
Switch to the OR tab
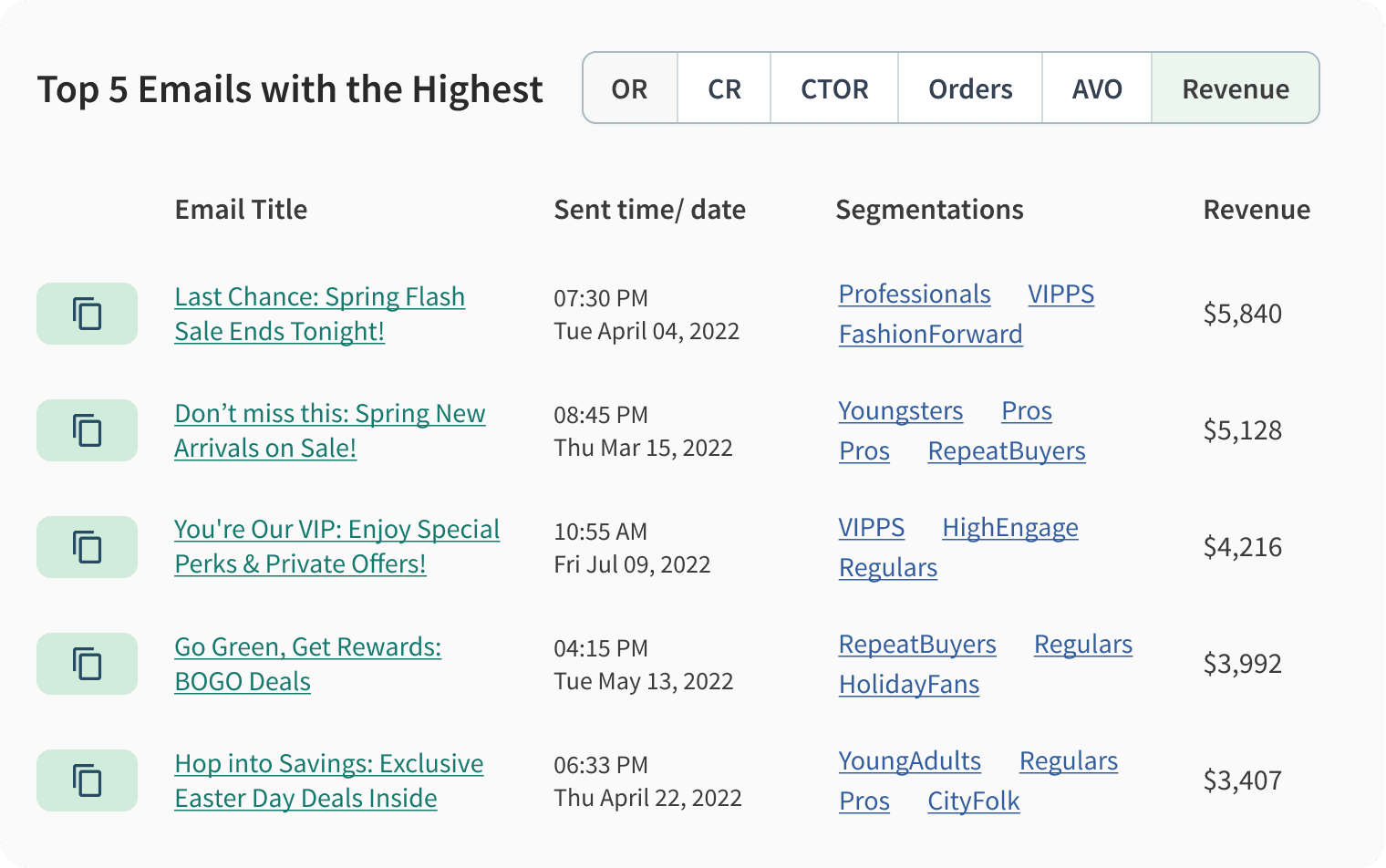[x=629, y=88]
